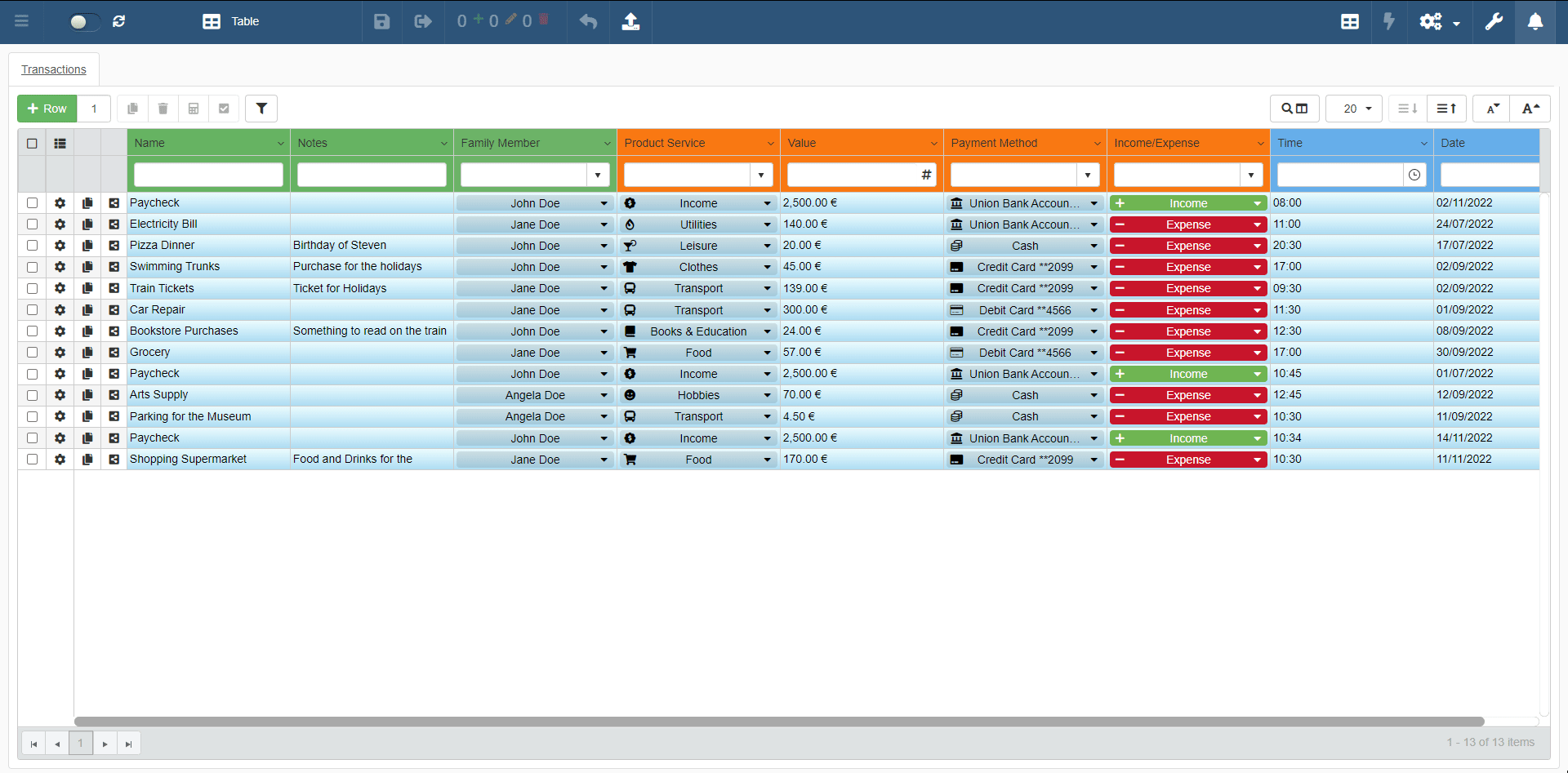Click the wrench settings icon

click(x=1494, y=21)
